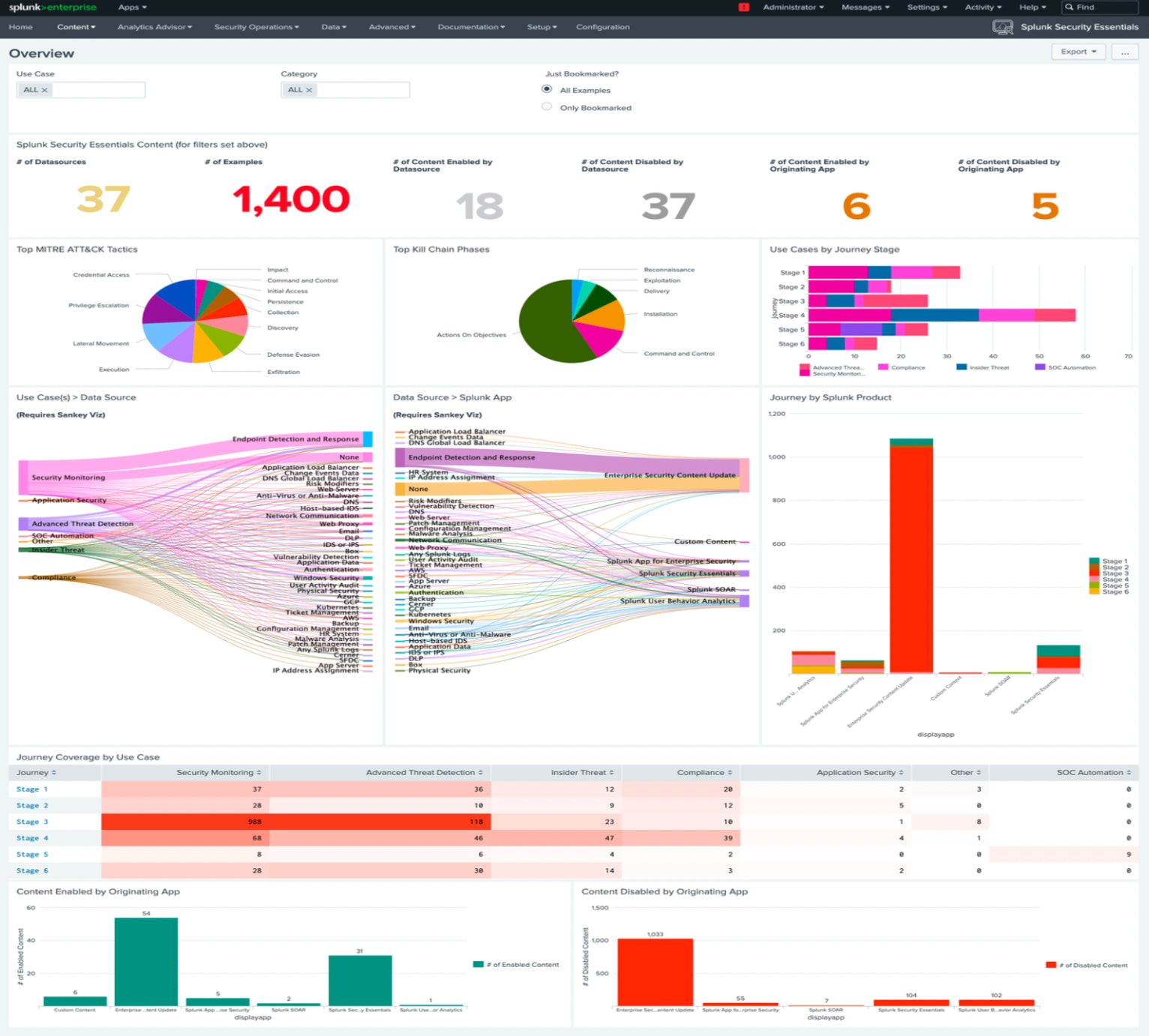Click the splunk>enterprise logo
The image size is (1149, 1036).
pos(52,7)
